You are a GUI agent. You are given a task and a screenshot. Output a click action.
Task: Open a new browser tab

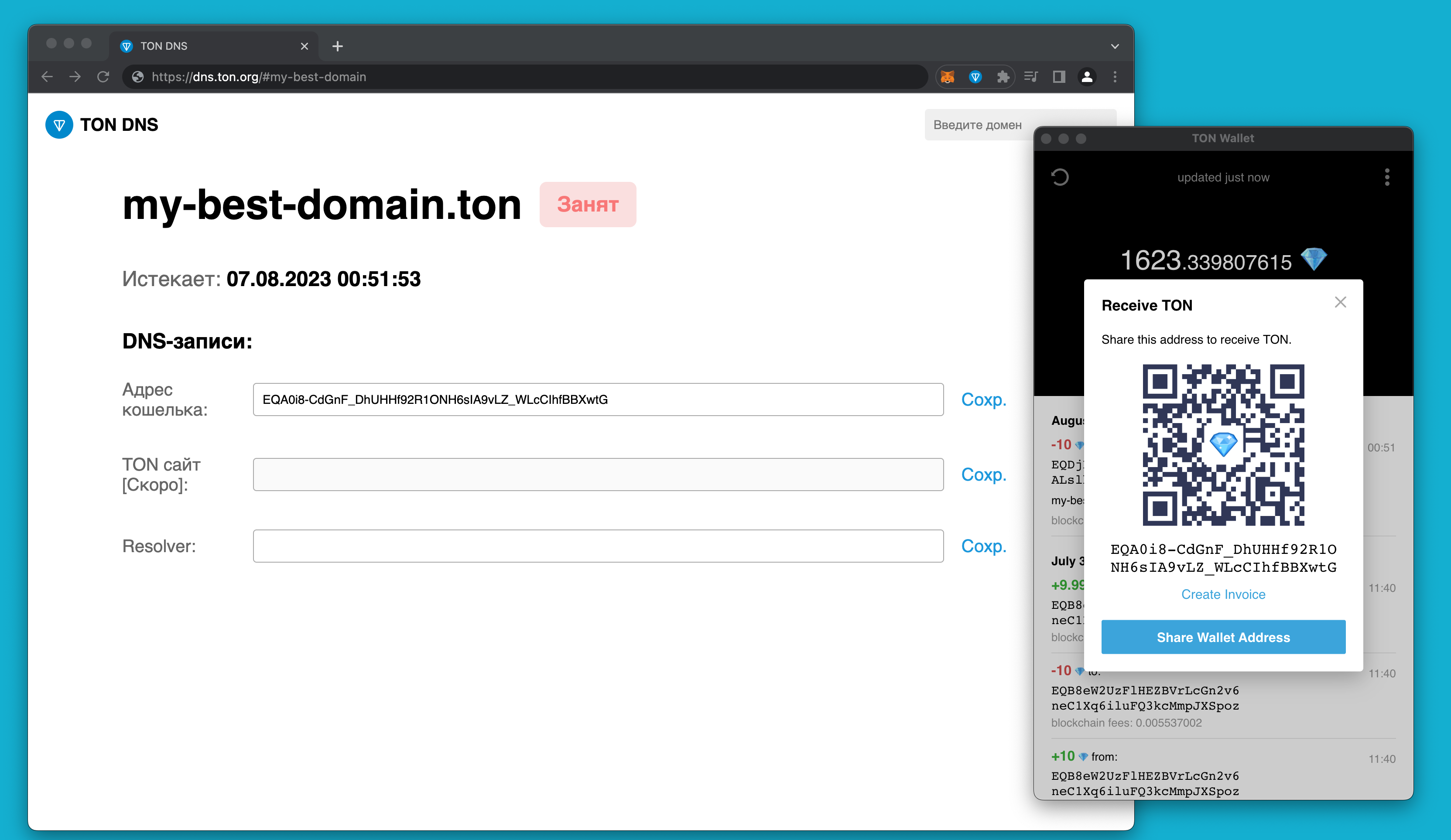(x=337, y=46)
